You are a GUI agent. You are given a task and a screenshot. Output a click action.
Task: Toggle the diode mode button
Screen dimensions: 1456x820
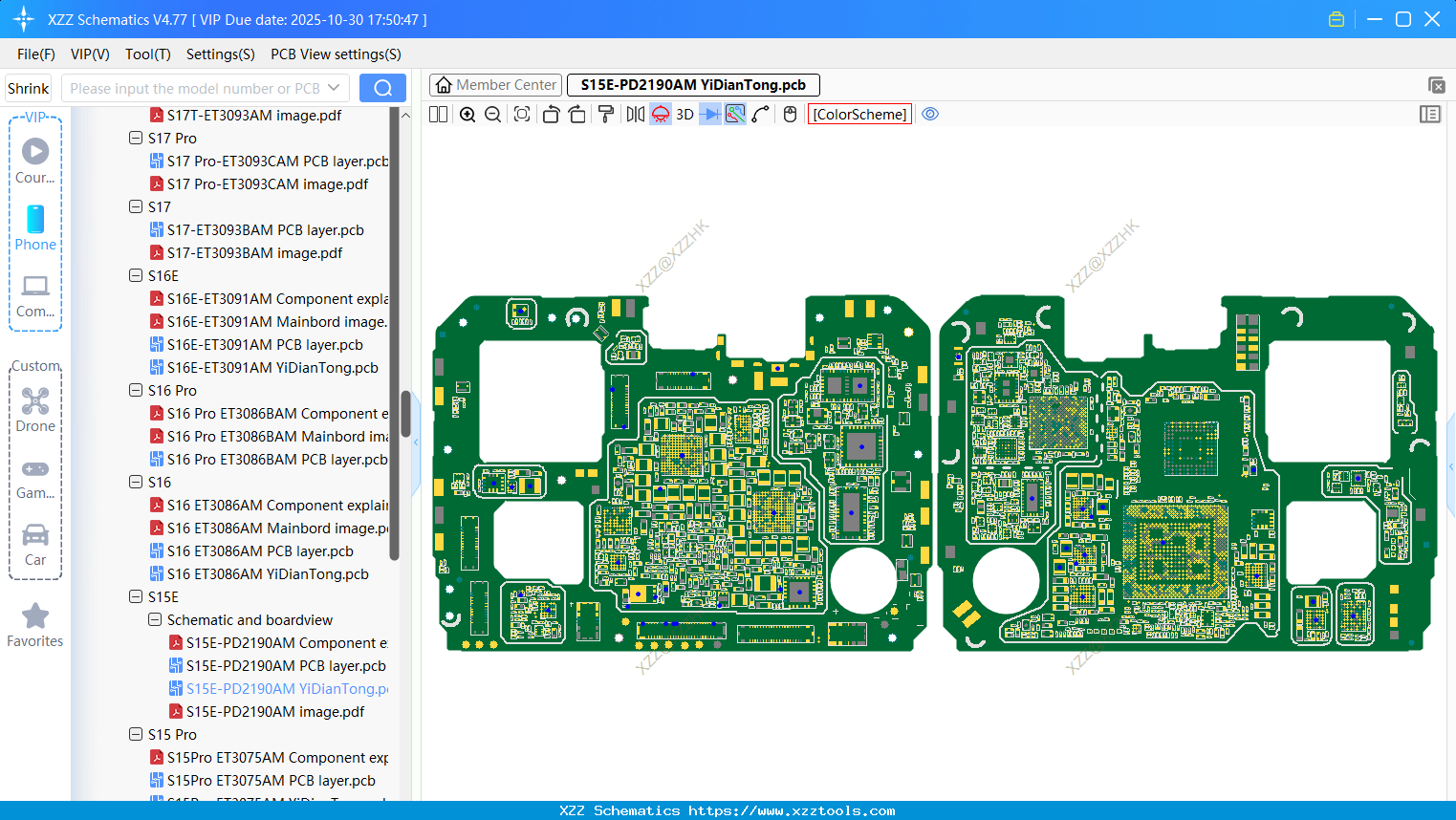[709, 115]
